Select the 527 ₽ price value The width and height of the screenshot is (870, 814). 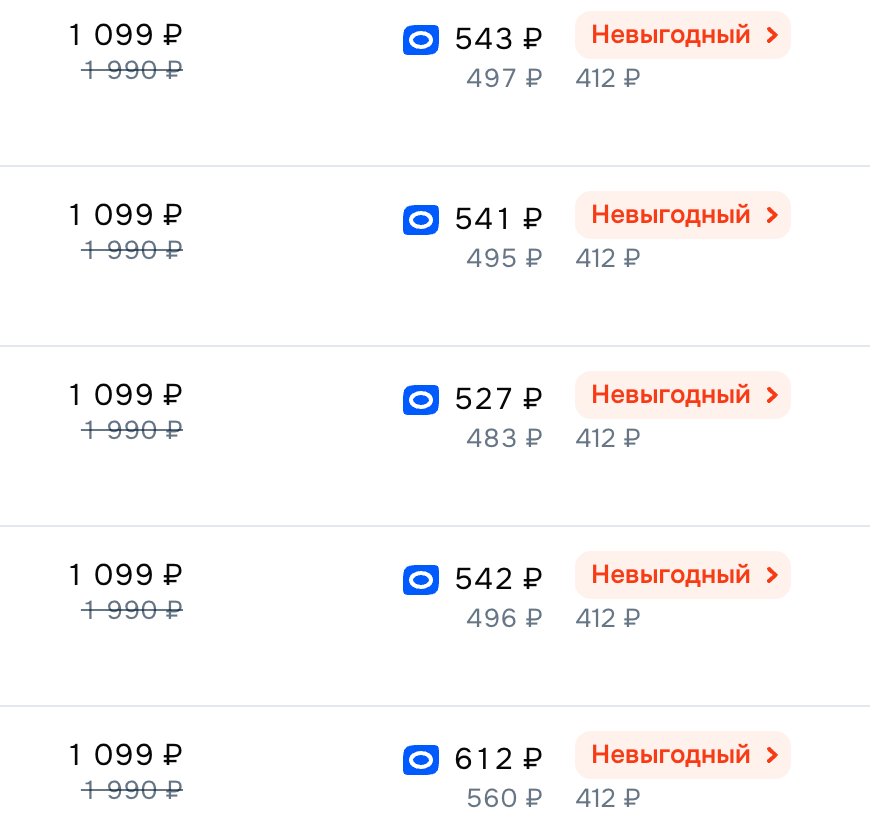tap(498, 400)
